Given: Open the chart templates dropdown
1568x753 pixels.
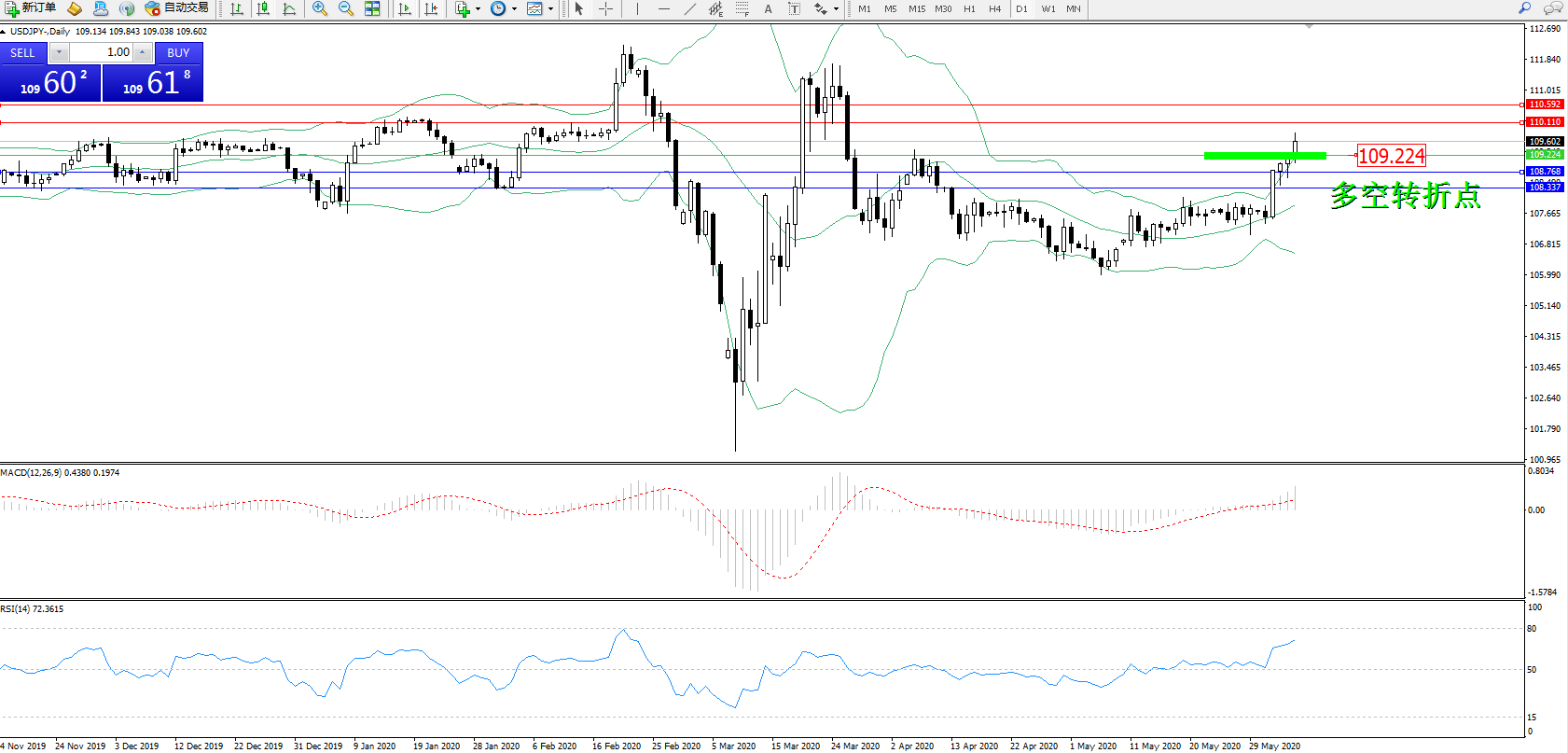Looking at the screenshot, I should pos(550,8).
